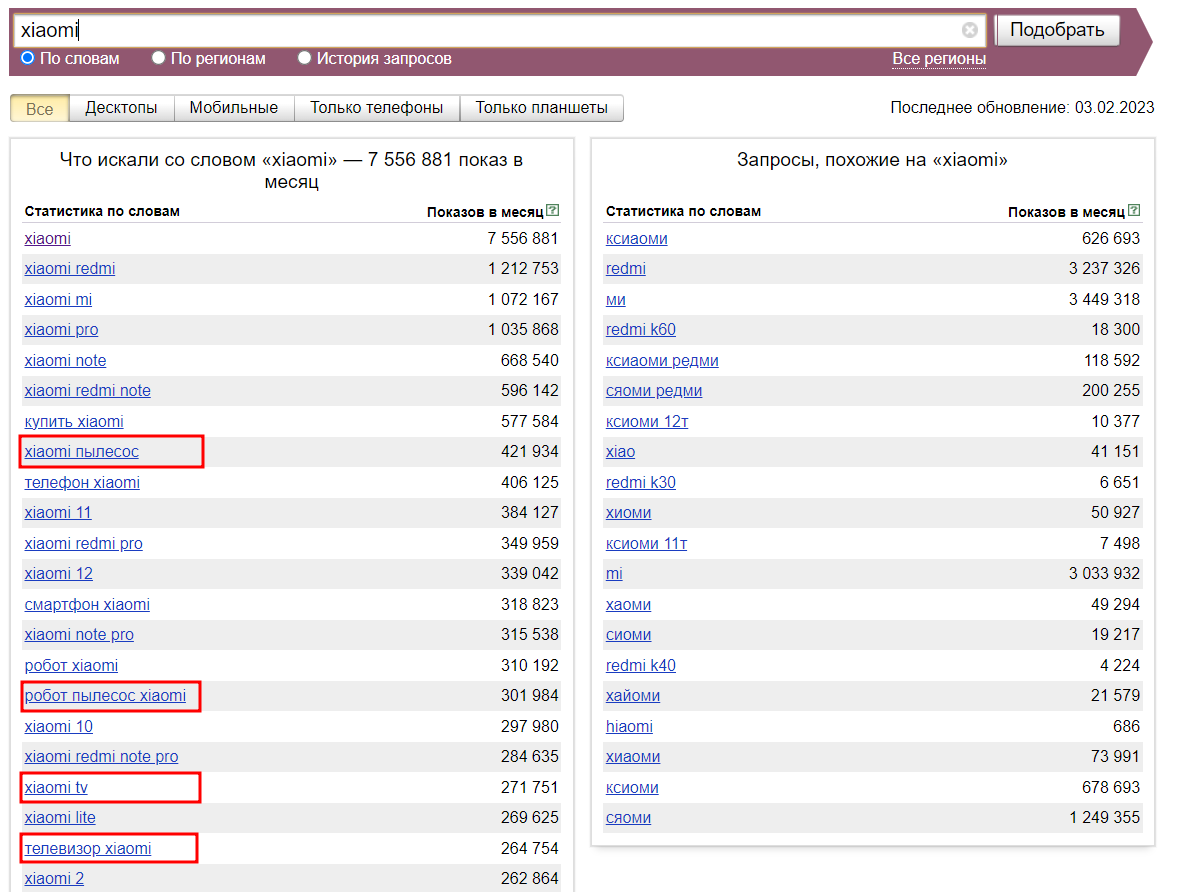Screen dimensions: 1178x892
Task: Open the 'Все регионы' region selector
Action: (x=939, y=59)
